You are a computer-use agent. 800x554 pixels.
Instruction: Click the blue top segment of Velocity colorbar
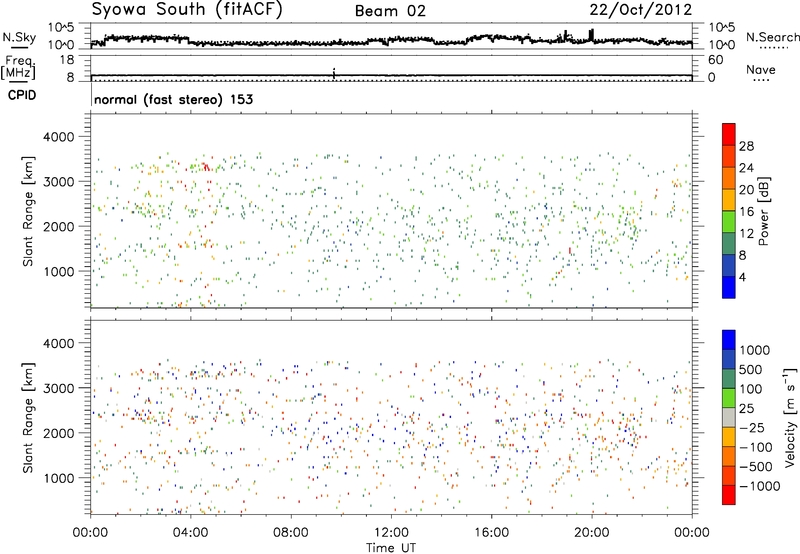729,340
